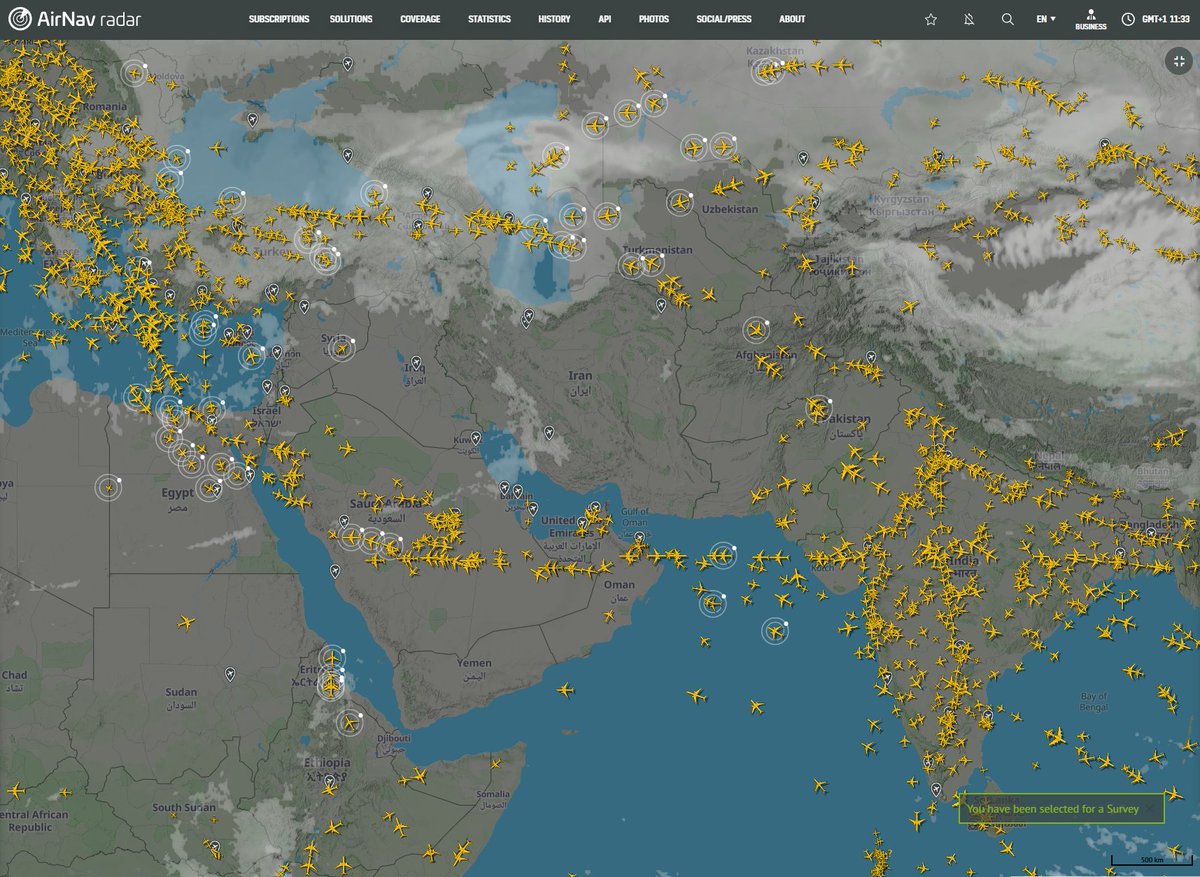The height and width of the screenshot is (877, 1200).
Task: Select the airplane south of Yemen coast
Action: (566, 690)
